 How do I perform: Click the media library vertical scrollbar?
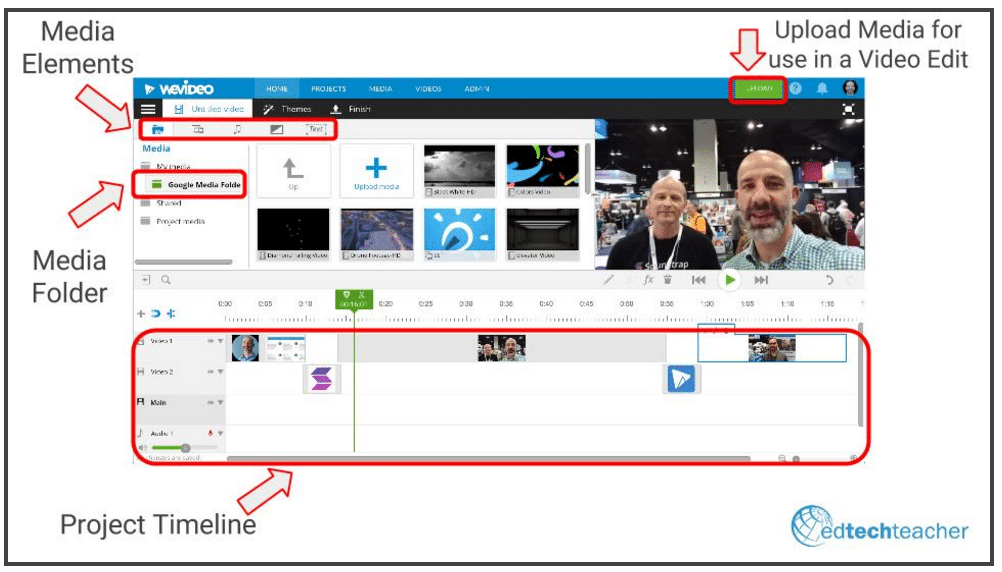587,169
